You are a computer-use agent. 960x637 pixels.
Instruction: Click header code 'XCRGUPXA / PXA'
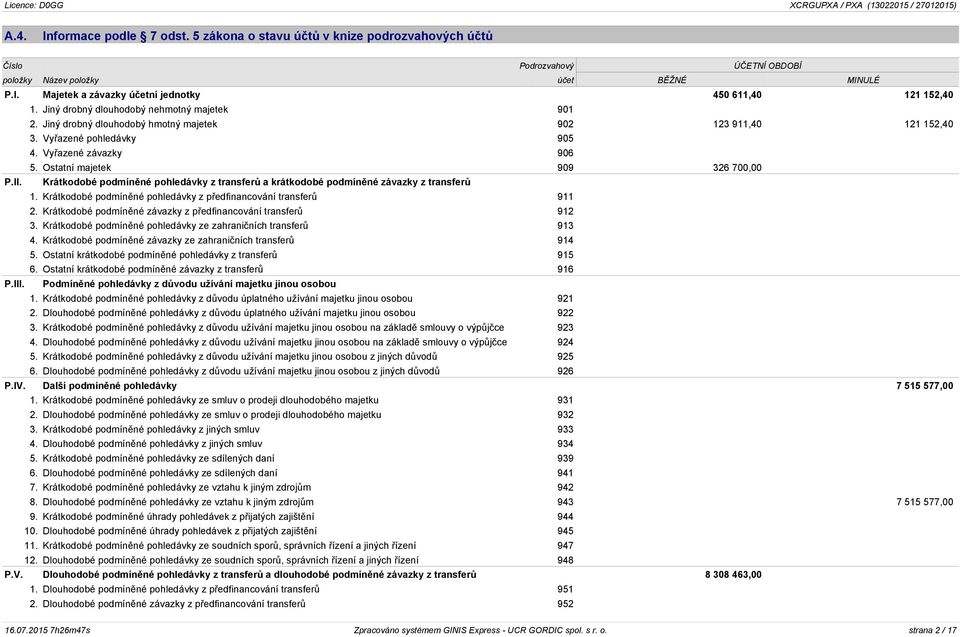(825, 5)
